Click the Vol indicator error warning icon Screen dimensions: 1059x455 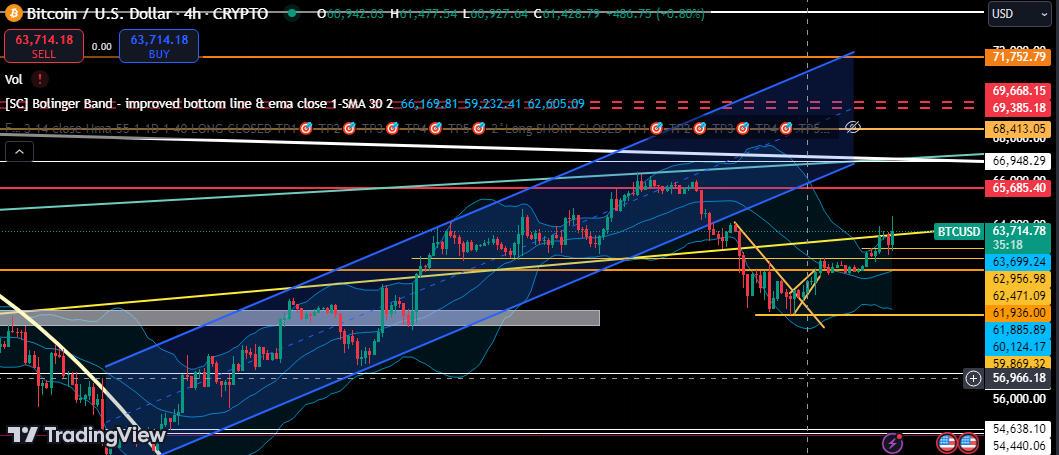pyautogui.click(x=39, y=79)
